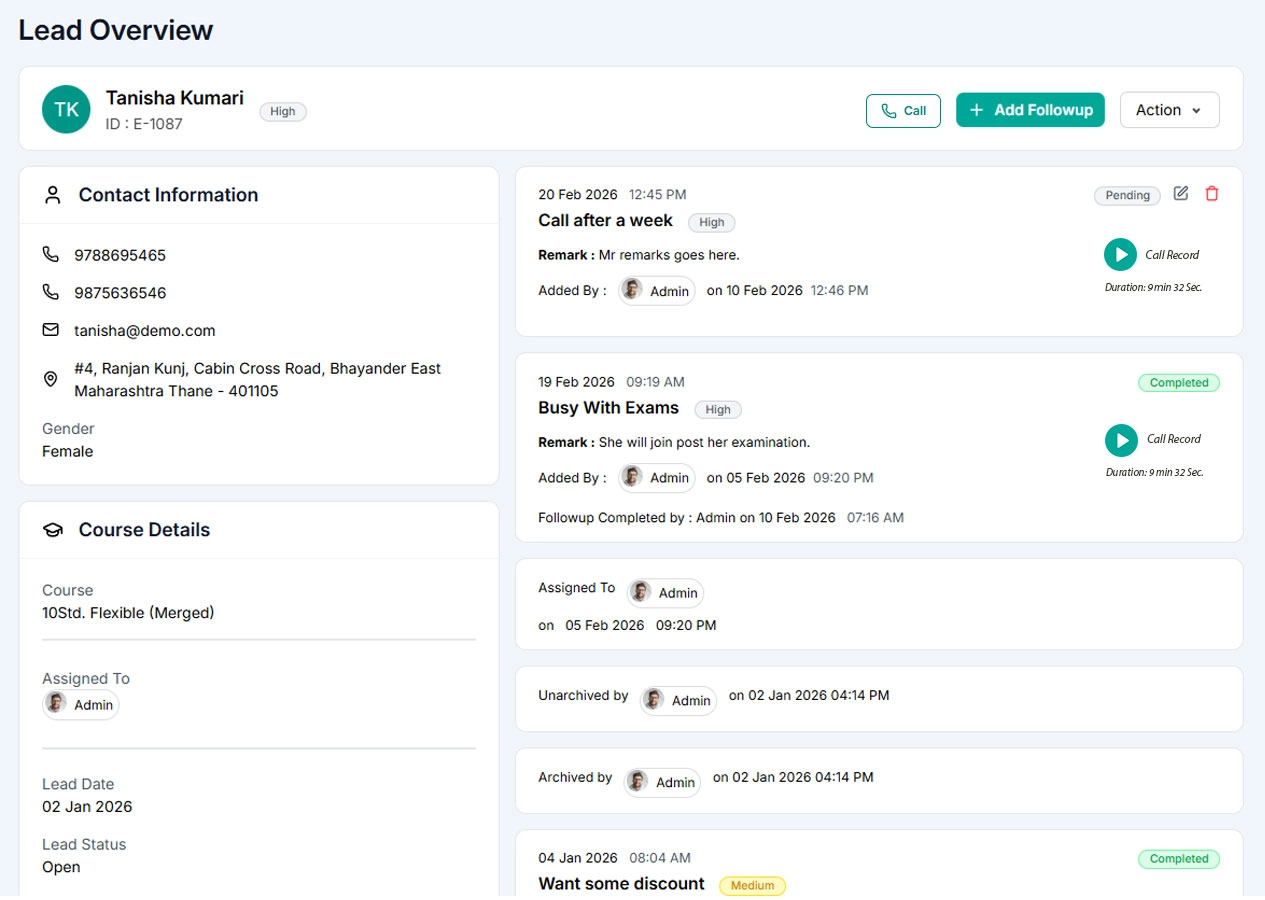The image size is (1265, 900).
Task: Click Completed badge on 'Busy With Exams'
Action: click(1178, 383)
